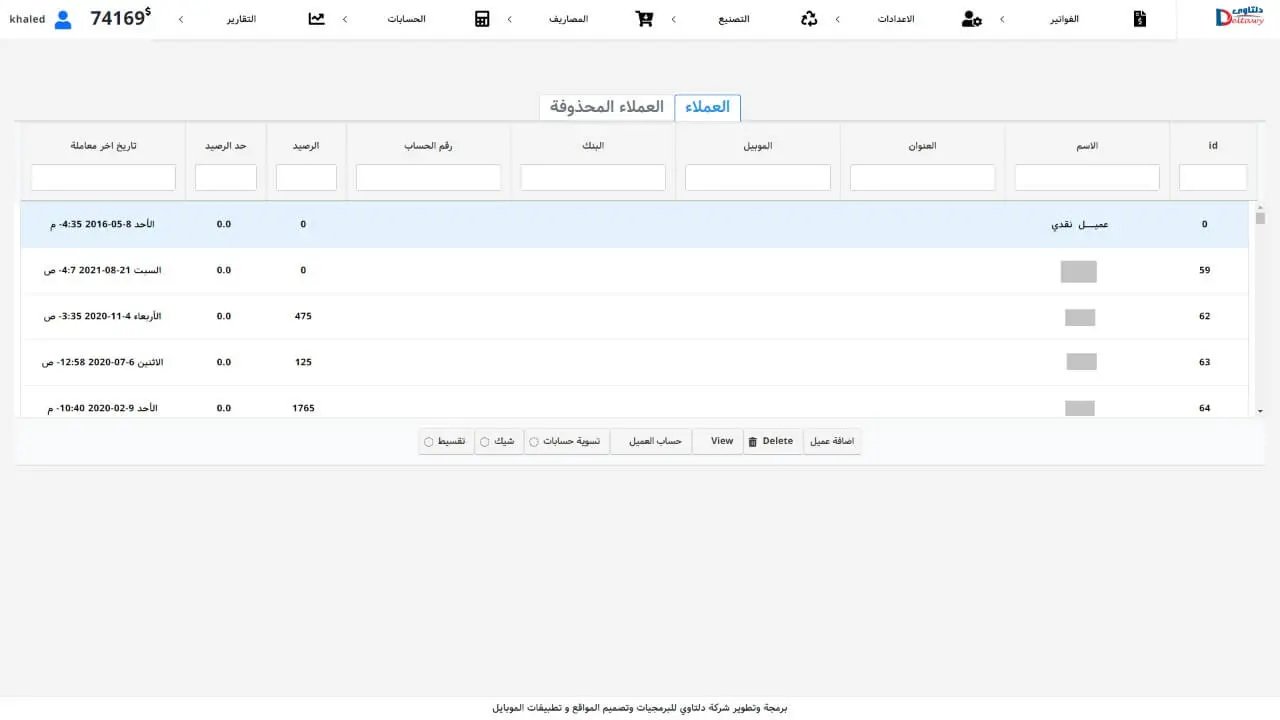This screenshot has width=1280, height=720.
Task: Open the العملاء tab
Action: 707,107
